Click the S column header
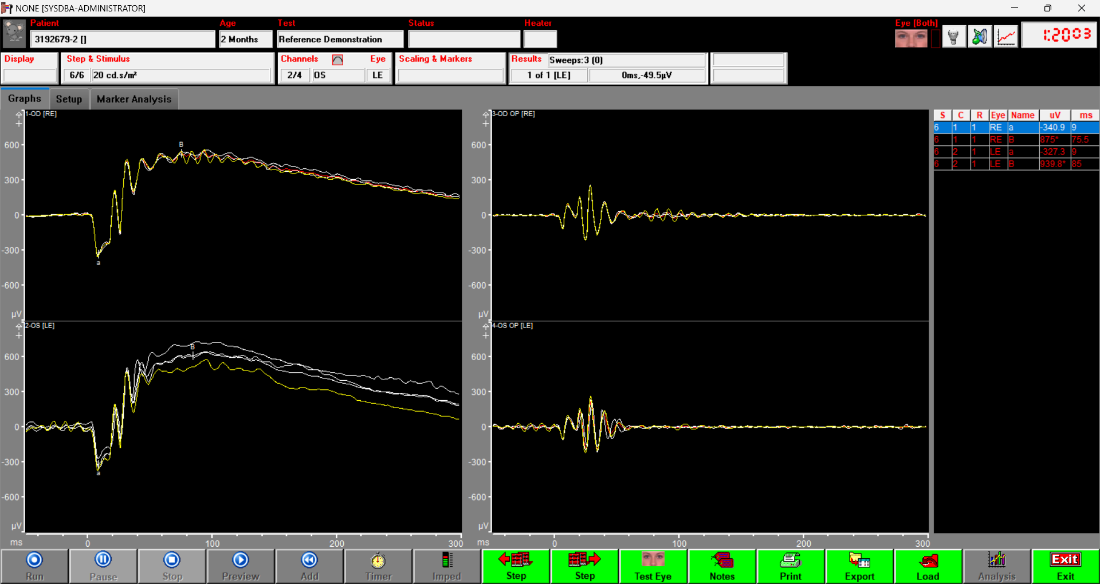 pos(941,116)
